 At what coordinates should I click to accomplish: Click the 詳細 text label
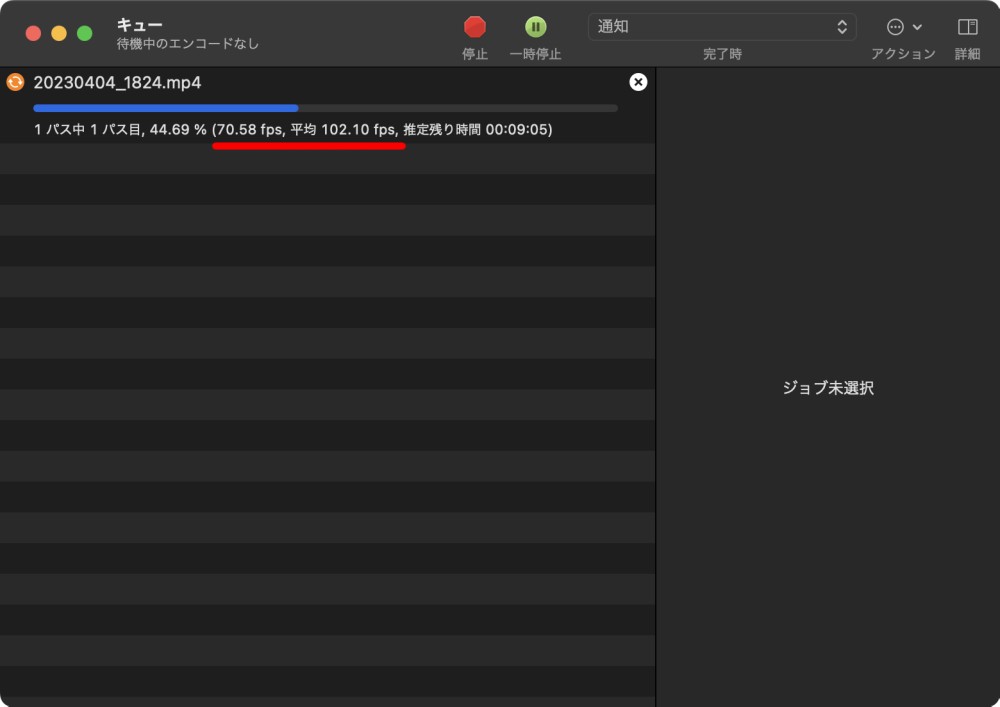pyautogui.click(x=967, y=54)
